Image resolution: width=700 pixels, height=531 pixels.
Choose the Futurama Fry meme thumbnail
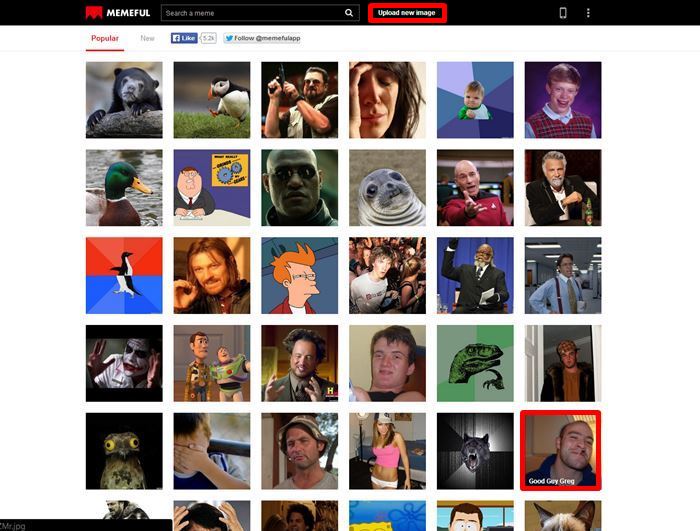tap(299, 275)
